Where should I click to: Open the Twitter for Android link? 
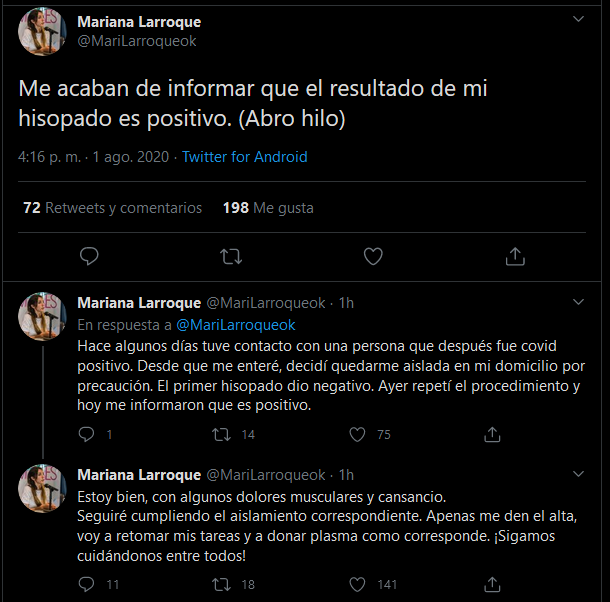(x=245, y=157)
